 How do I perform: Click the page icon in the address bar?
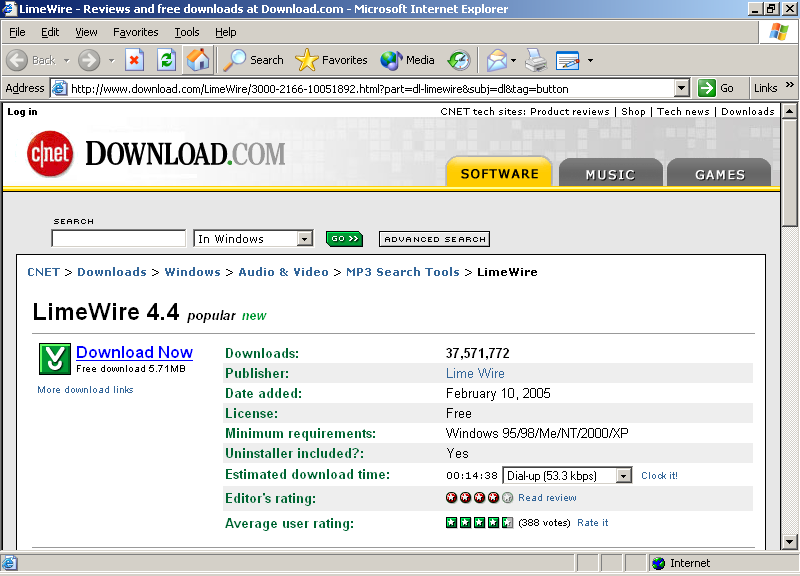[x=60, y=88]
